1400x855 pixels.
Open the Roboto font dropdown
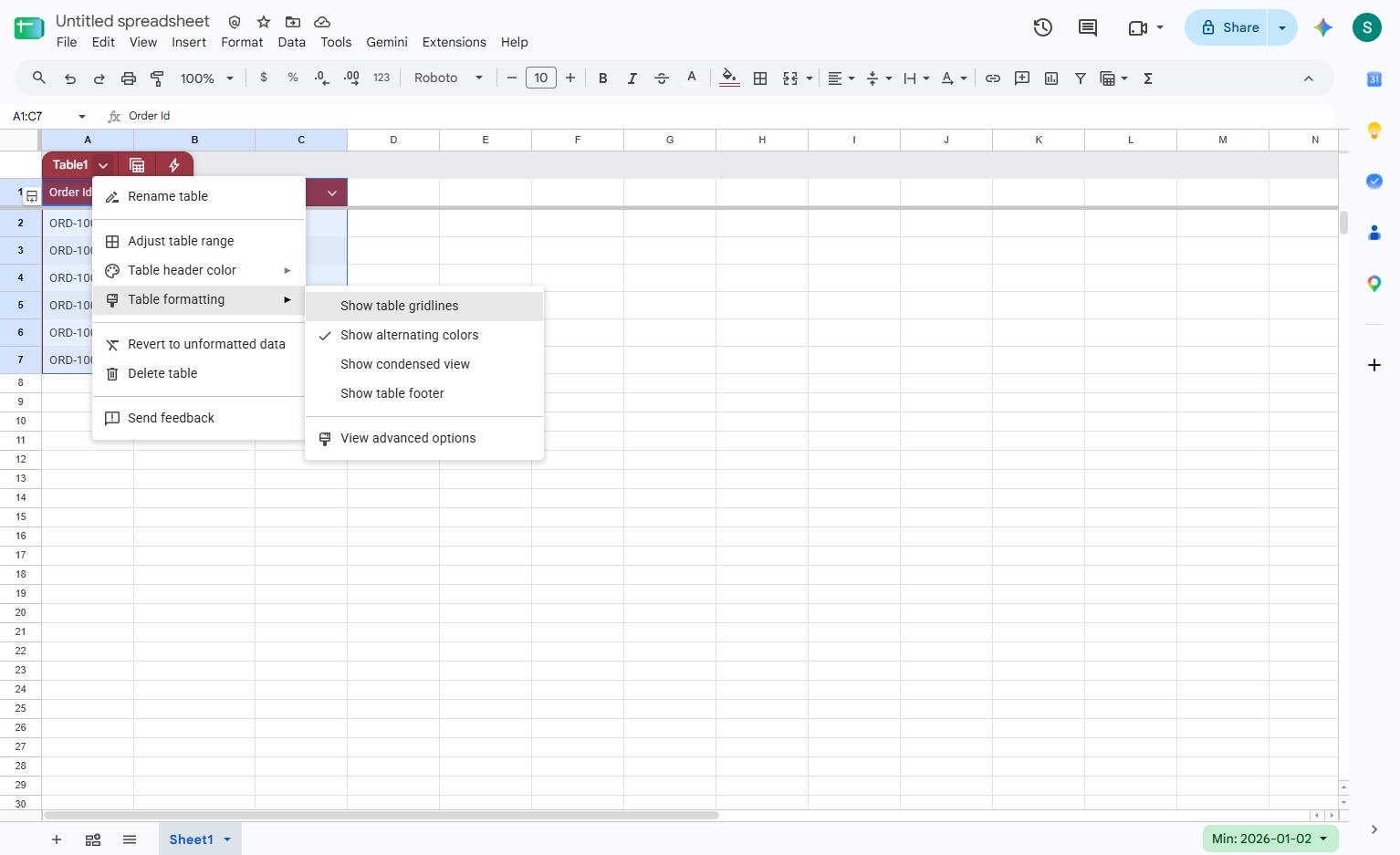point(448,78)
